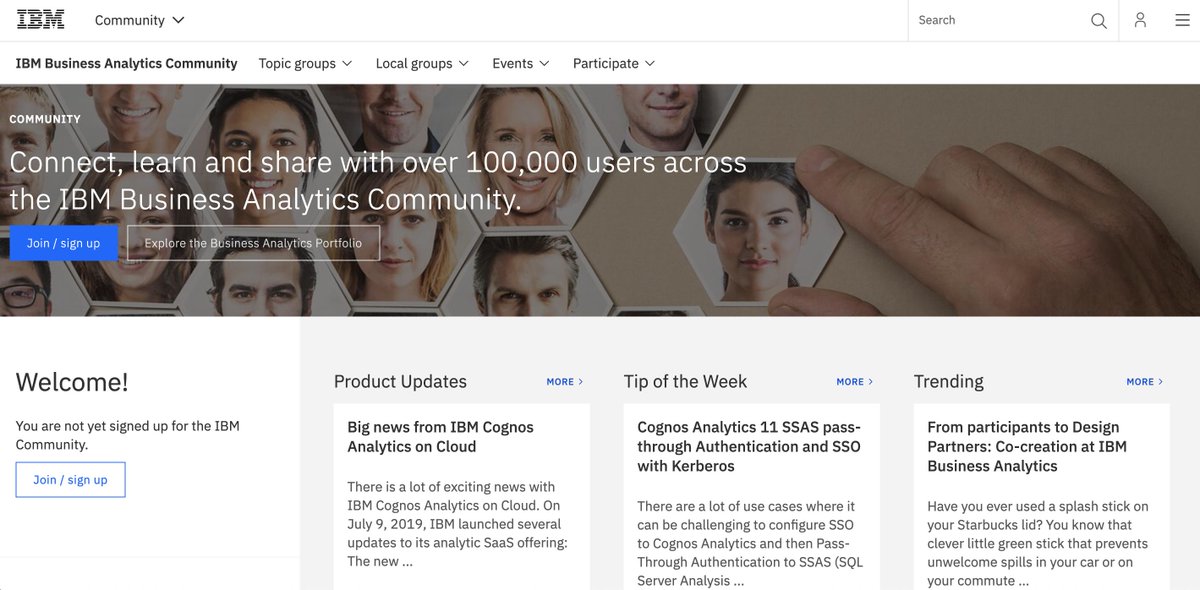Click the blue Join / sign up banner button
Image resolution: width=1200 pixels, height=590 pixels.
tap(64, 243)
